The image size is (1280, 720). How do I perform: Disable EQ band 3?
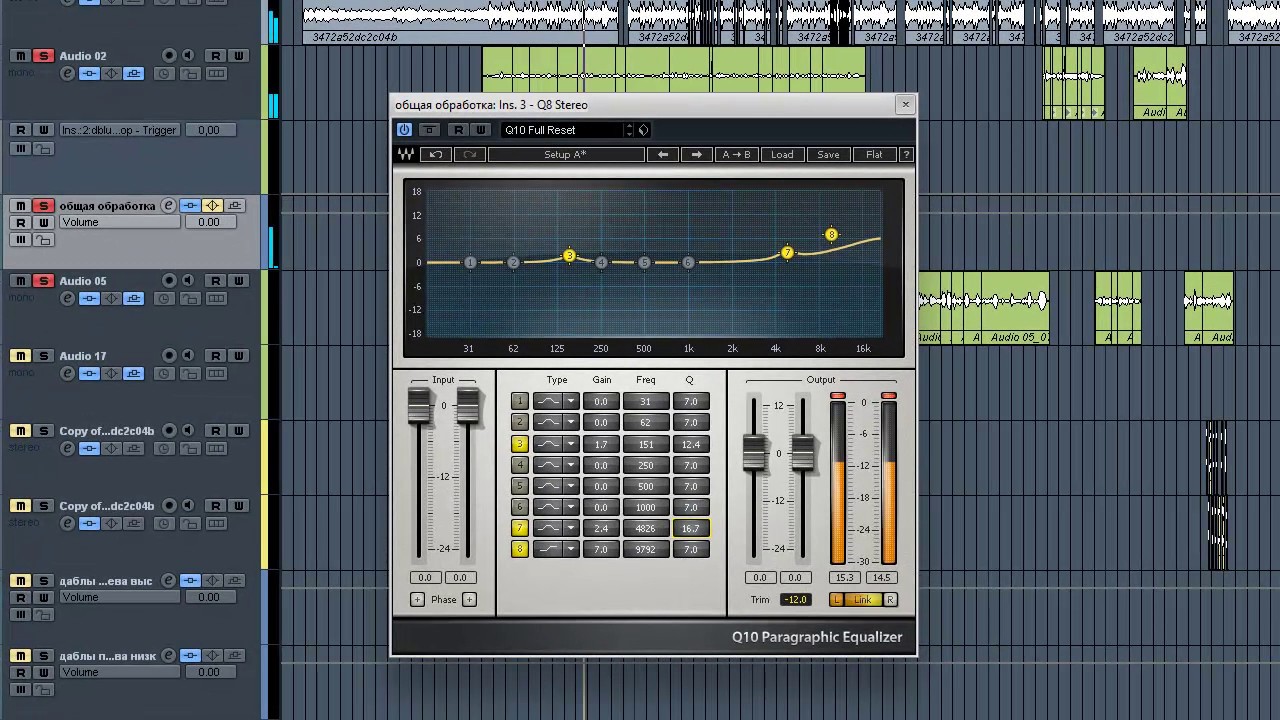(519, 444)
